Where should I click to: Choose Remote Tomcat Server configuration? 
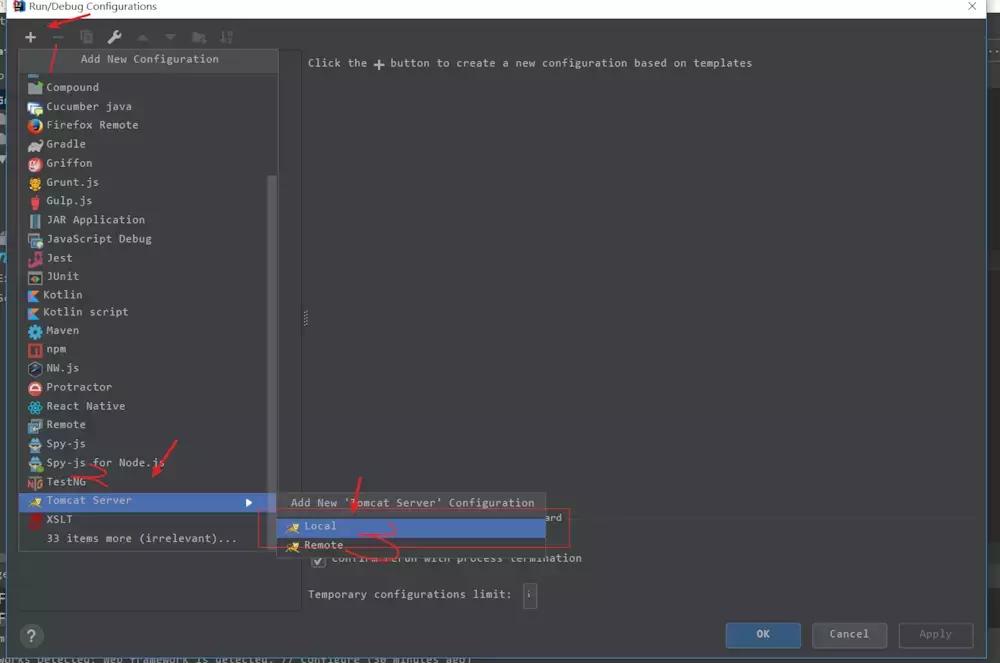tap(411, 546)
